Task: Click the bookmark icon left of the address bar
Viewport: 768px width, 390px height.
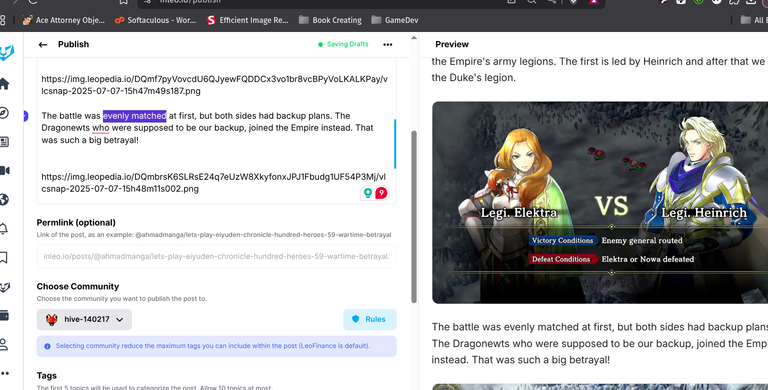Action: coord(123,2)
